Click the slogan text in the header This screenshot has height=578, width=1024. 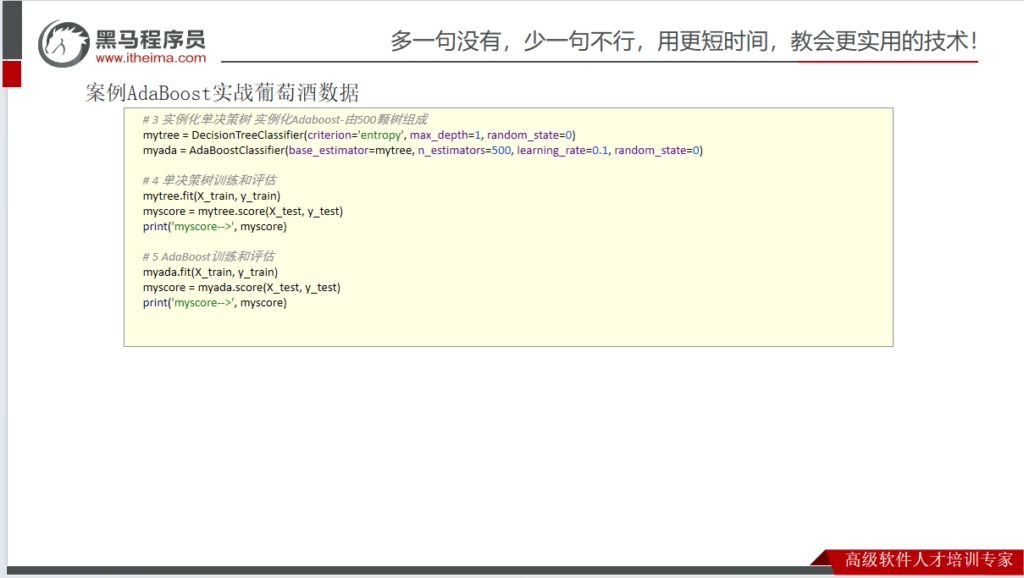(683, 41)
